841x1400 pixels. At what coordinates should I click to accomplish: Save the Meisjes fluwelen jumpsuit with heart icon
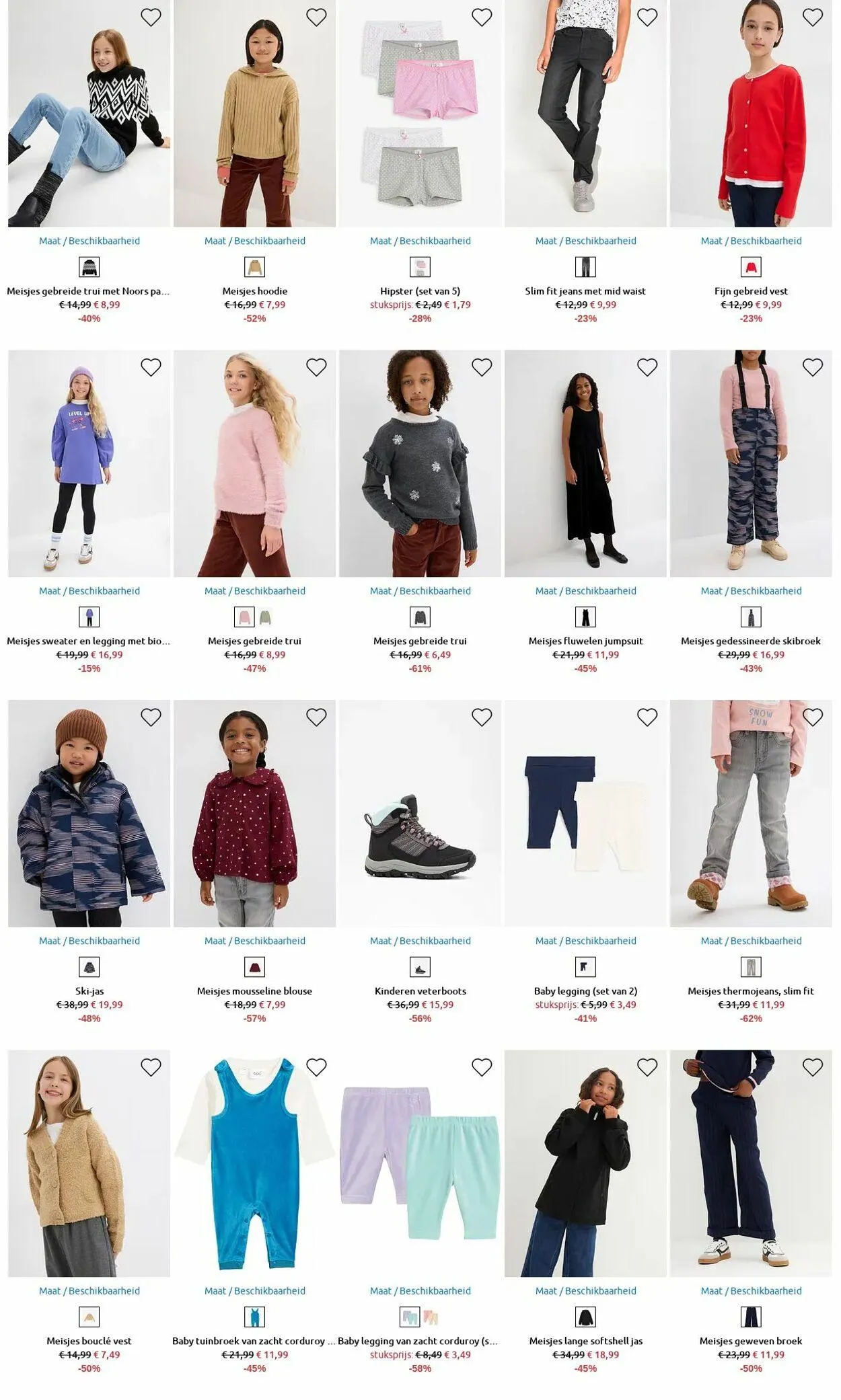[647, 367]
